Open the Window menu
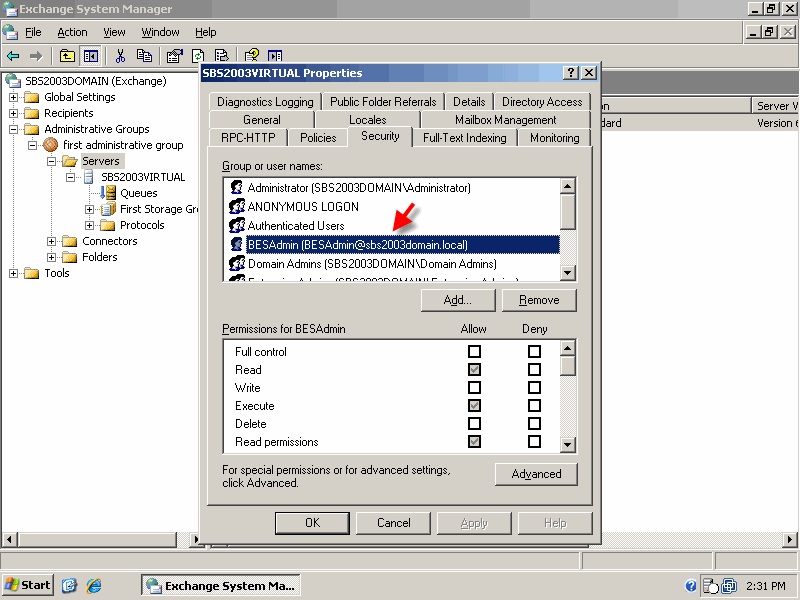 point(160,32)
